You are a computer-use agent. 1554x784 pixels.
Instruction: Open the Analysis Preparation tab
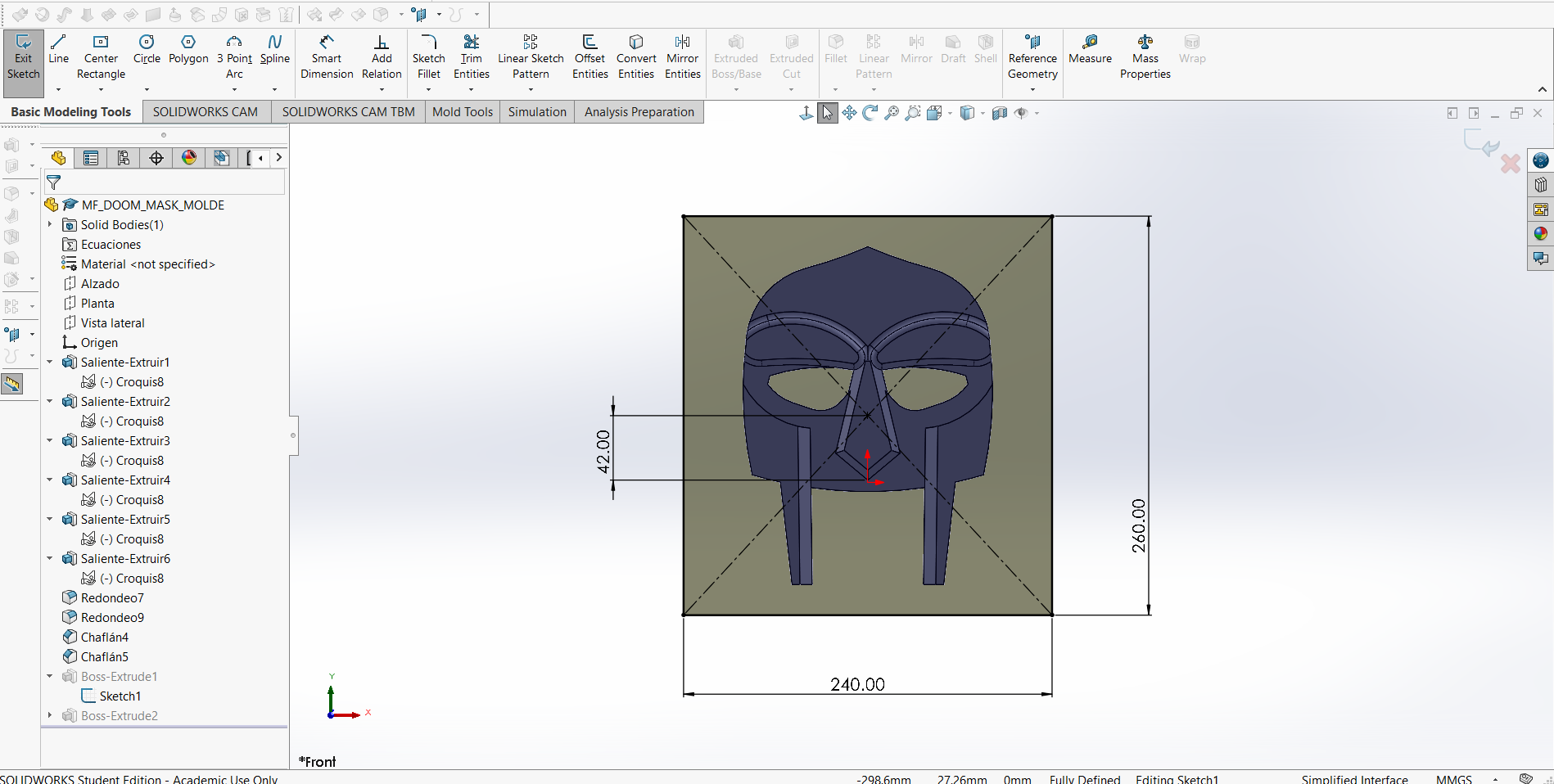(x=639, y=112)
